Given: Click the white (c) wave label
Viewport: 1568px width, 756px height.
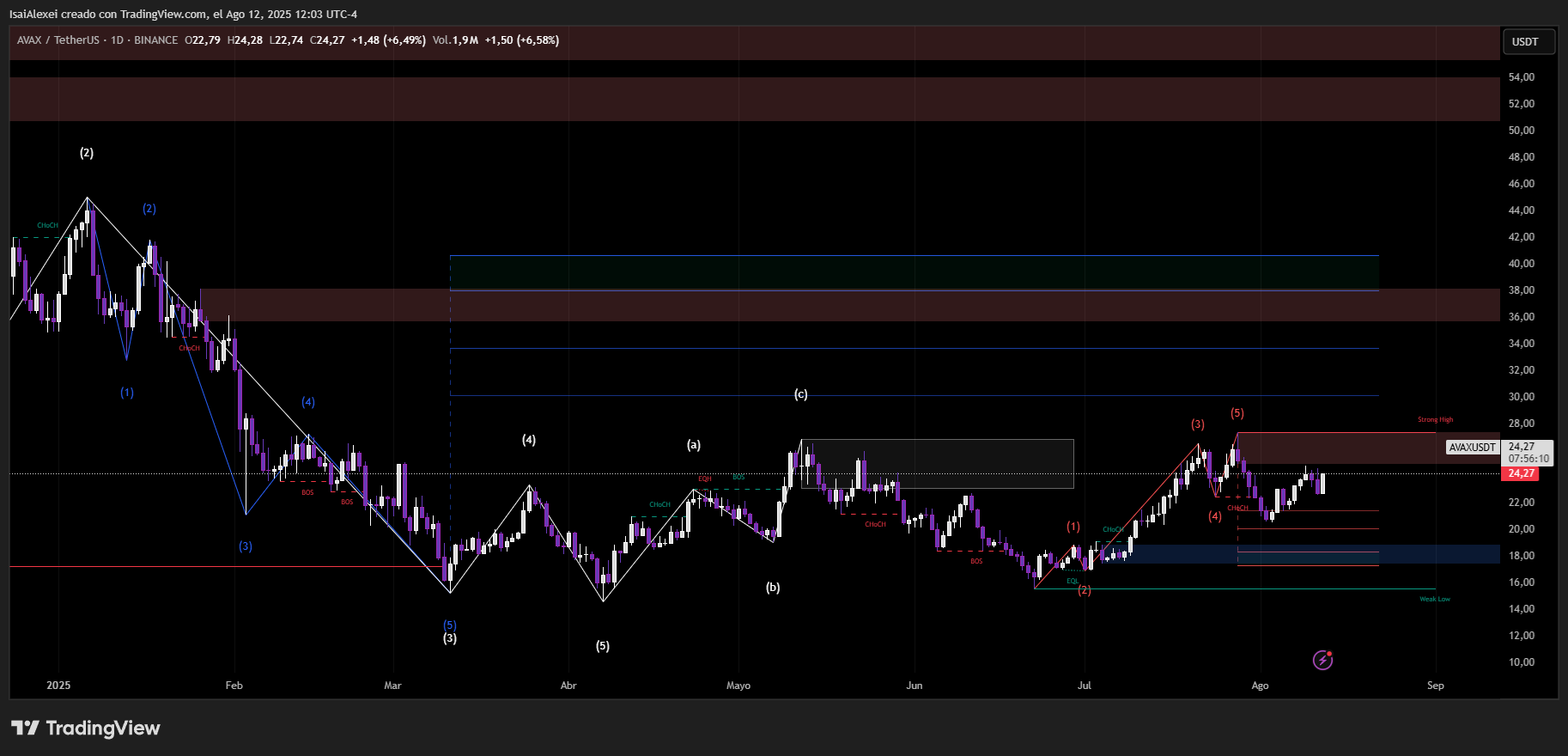Looking at the screenshot, I should click(800, 394).
